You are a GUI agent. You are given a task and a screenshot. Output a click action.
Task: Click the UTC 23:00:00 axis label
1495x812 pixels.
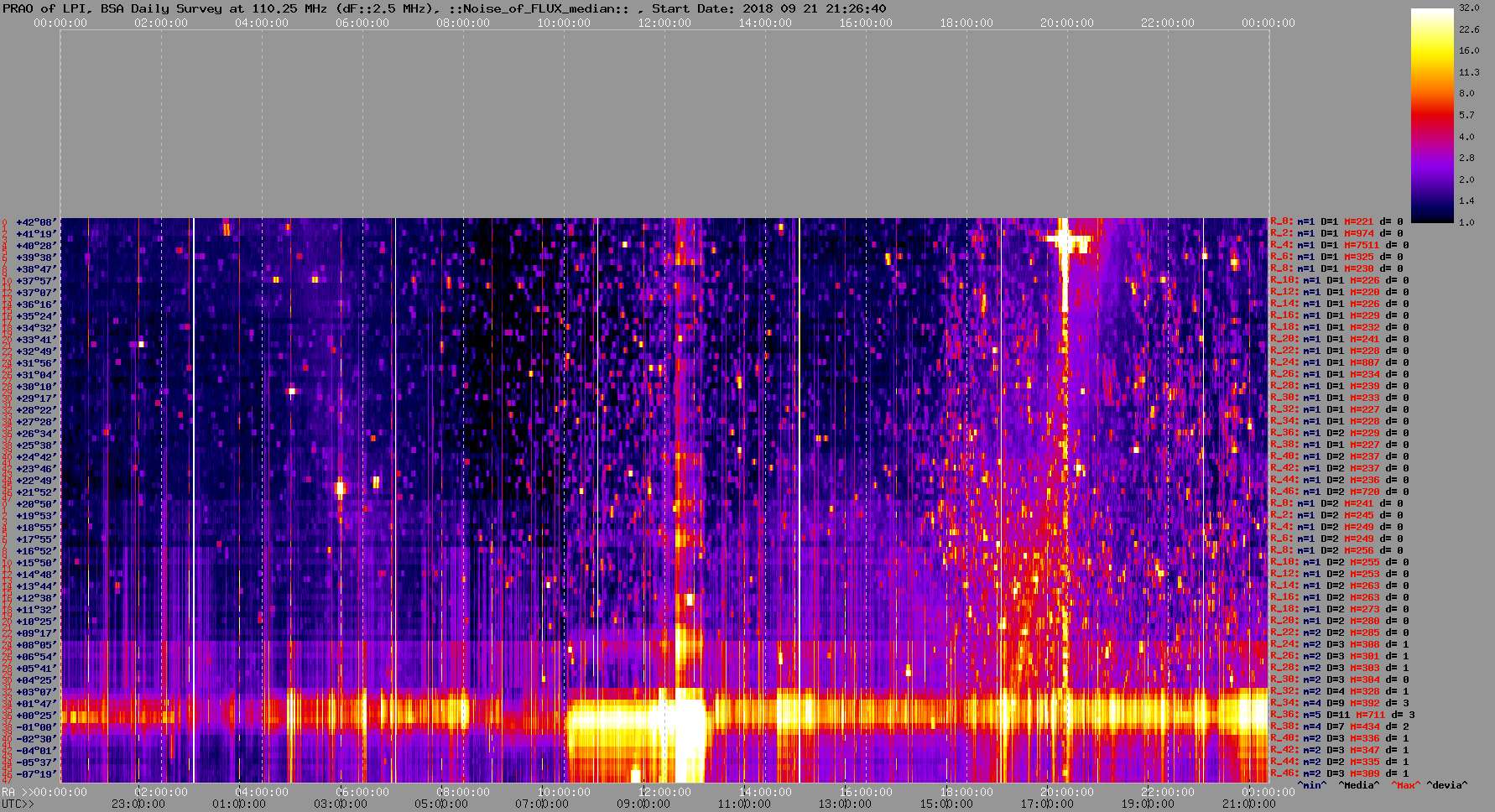[138, 804]
